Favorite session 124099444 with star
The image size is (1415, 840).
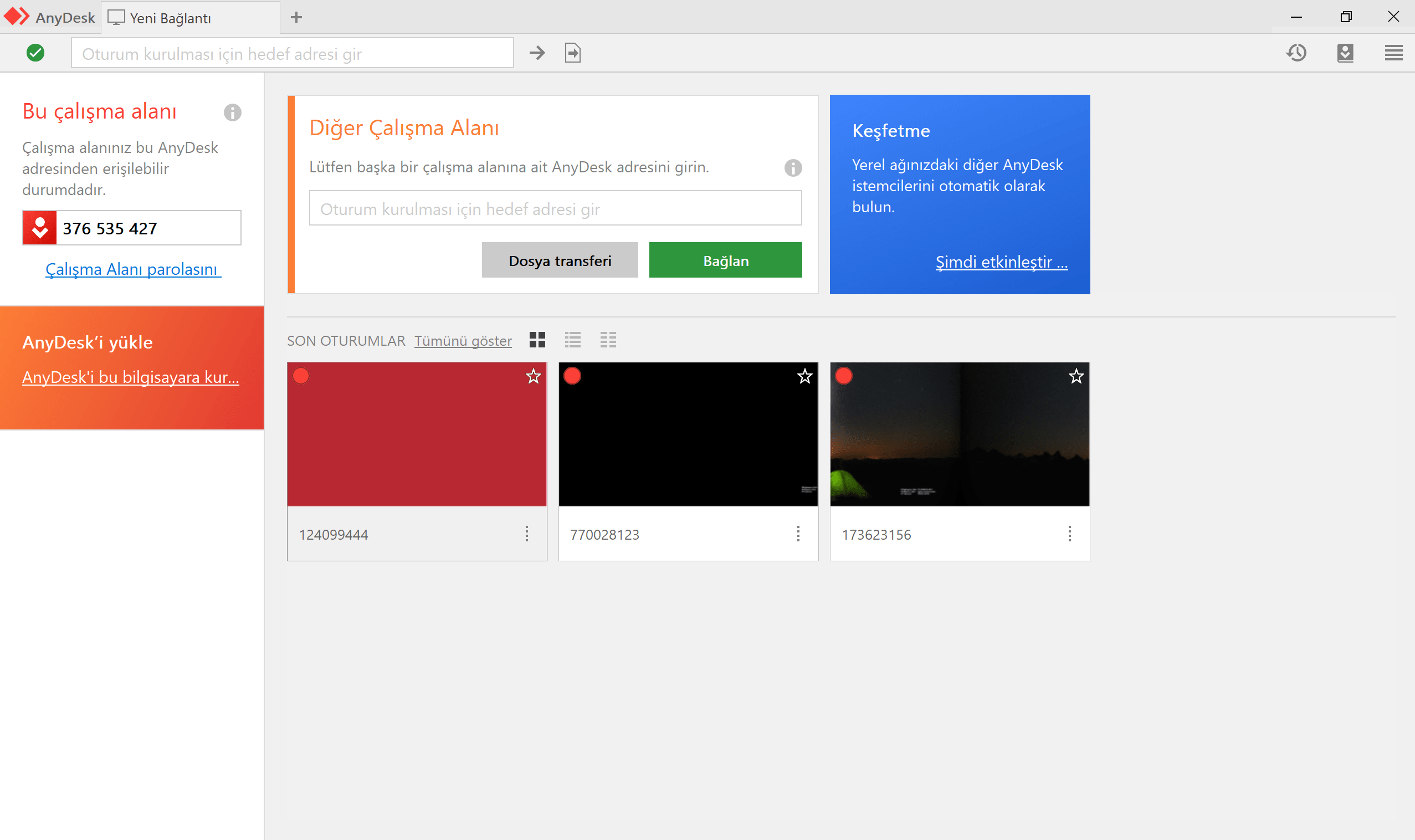[533, 376]
